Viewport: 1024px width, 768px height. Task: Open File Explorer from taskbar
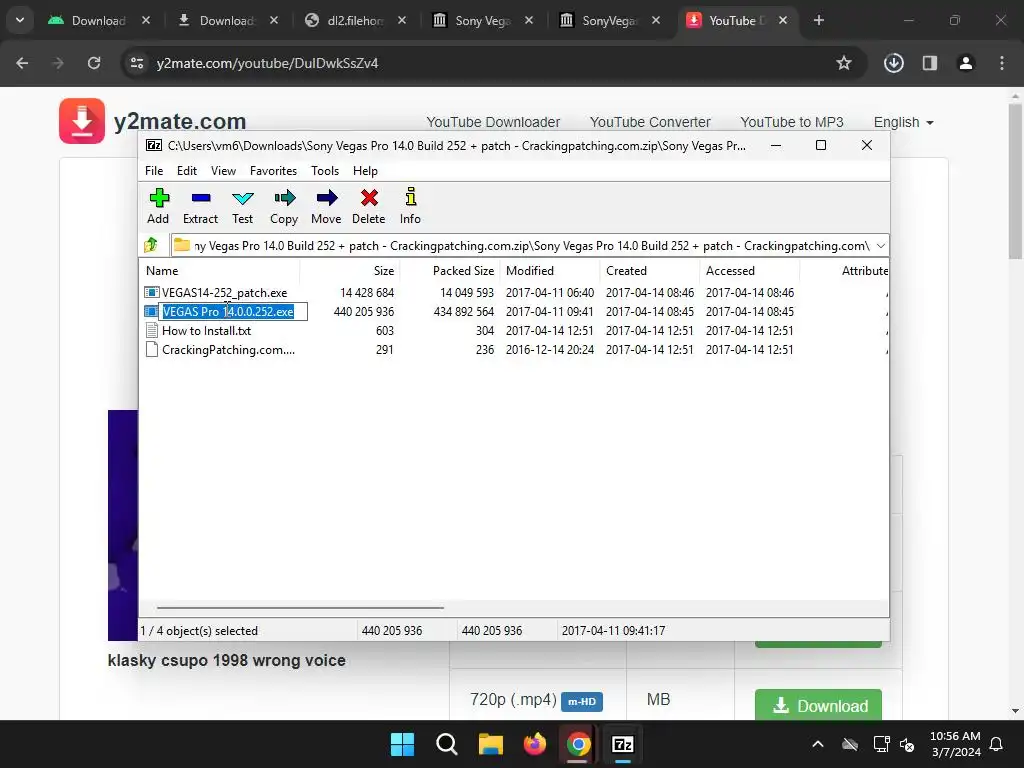pos(490,744)
